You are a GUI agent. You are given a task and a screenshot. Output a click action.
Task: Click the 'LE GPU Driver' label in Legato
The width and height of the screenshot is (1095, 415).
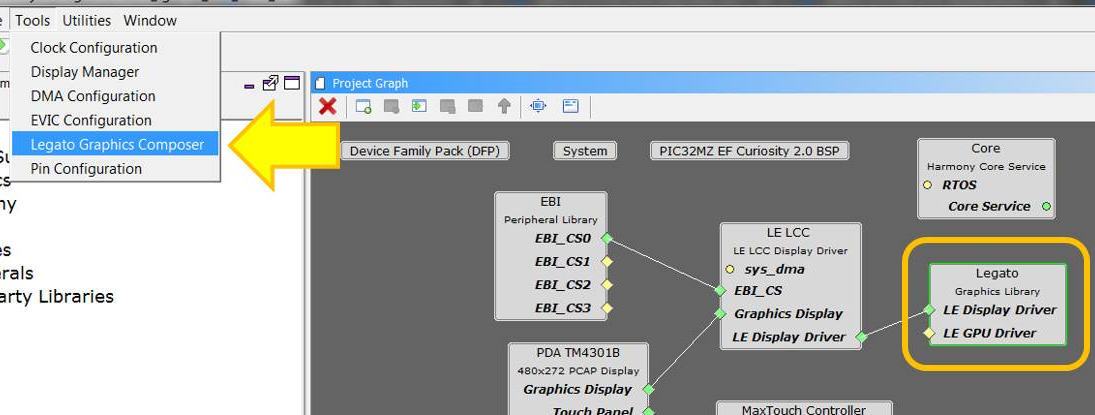pyautogui.click(x=990, y=333)
